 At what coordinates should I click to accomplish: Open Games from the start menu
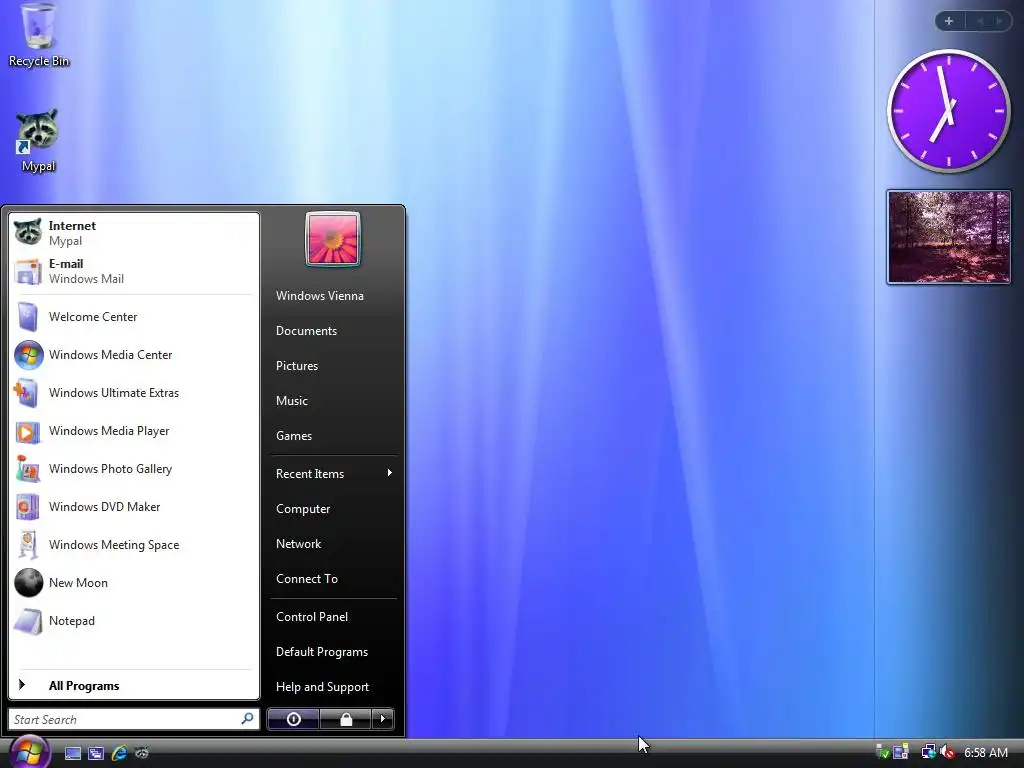pyautogui.click(x=333, y=436)
